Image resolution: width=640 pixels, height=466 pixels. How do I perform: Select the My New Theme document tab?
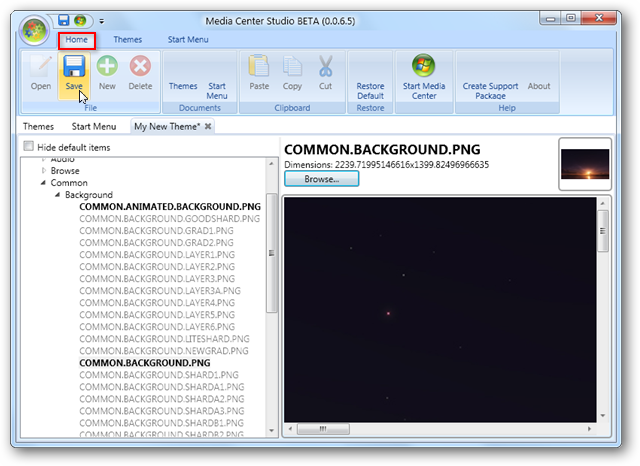(167, 126)
